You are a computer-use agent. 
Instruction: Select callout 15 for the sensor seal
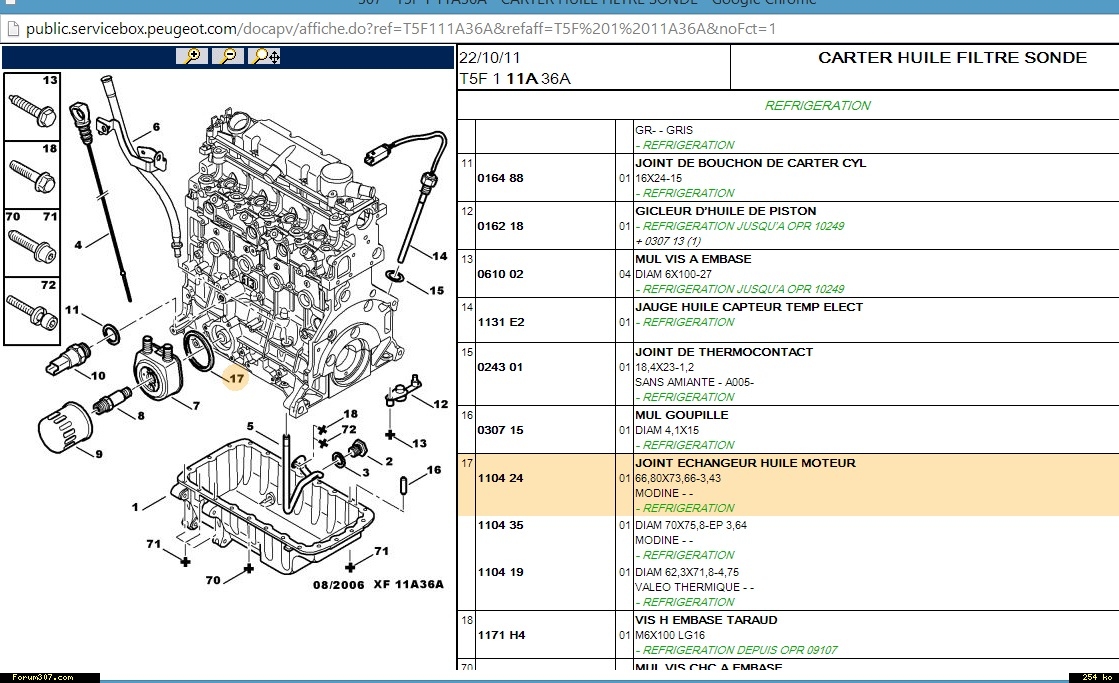pos(437,290)
